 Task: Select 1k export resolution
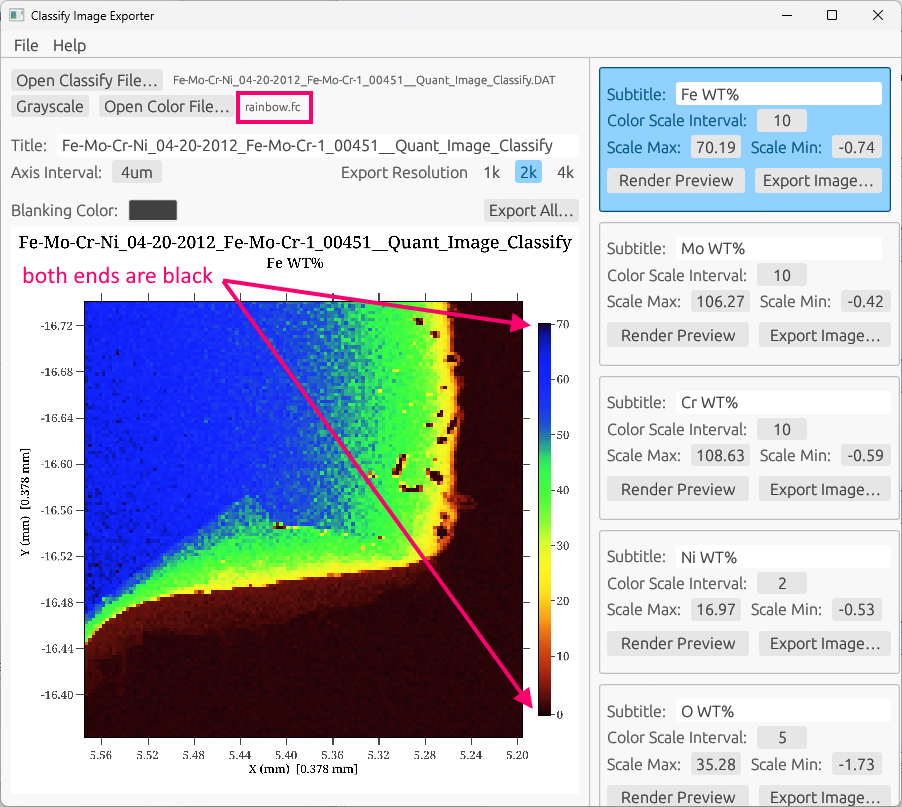491,172
